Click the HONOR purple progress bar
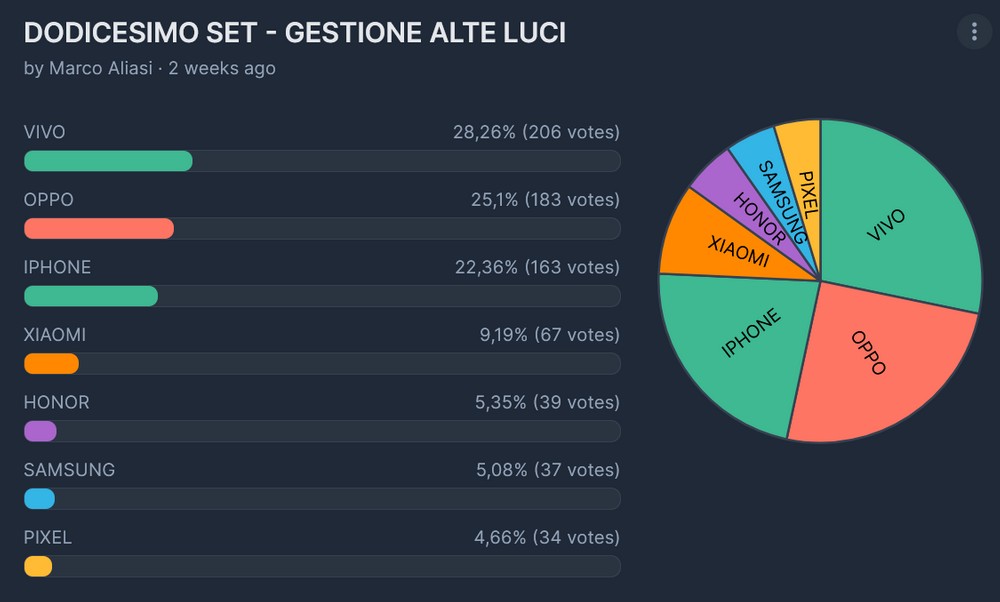 [x=40, y=431]
